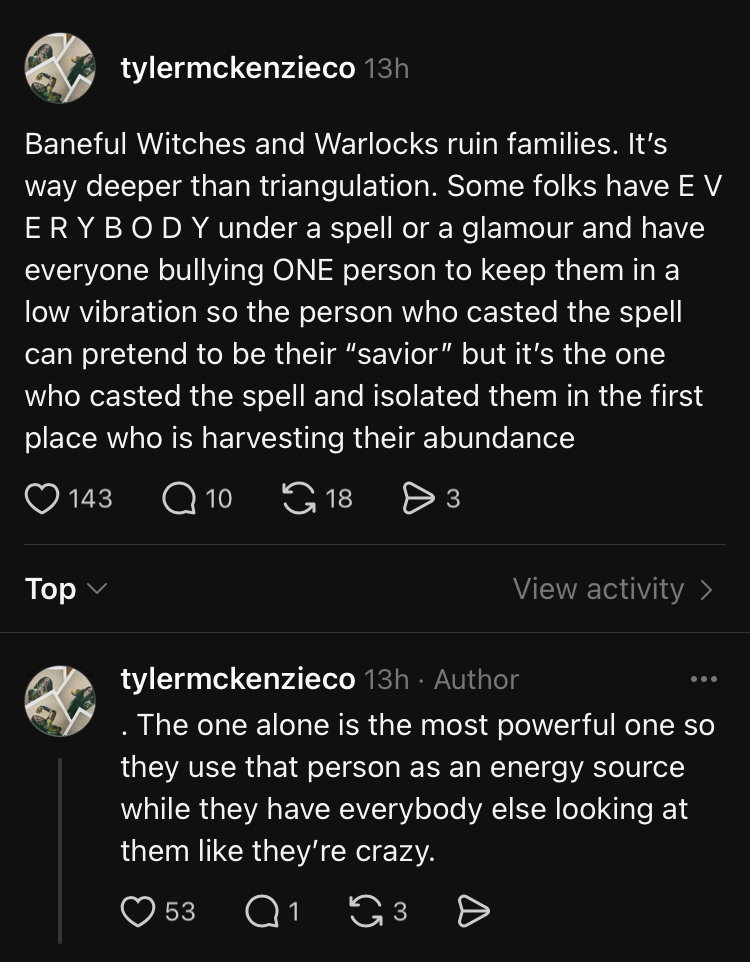View the 53 likes on reply
The width and height of the screenshot is (750, 962).
click(x=180, y=911)
